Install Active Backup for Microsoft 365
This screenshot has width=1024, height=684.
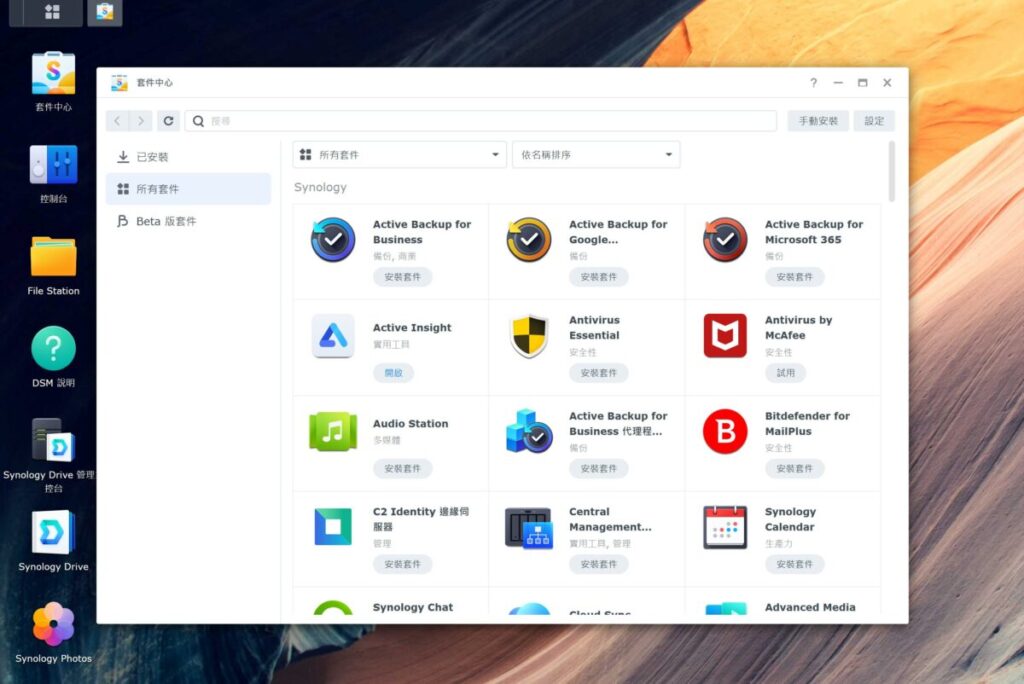point(794,277)
